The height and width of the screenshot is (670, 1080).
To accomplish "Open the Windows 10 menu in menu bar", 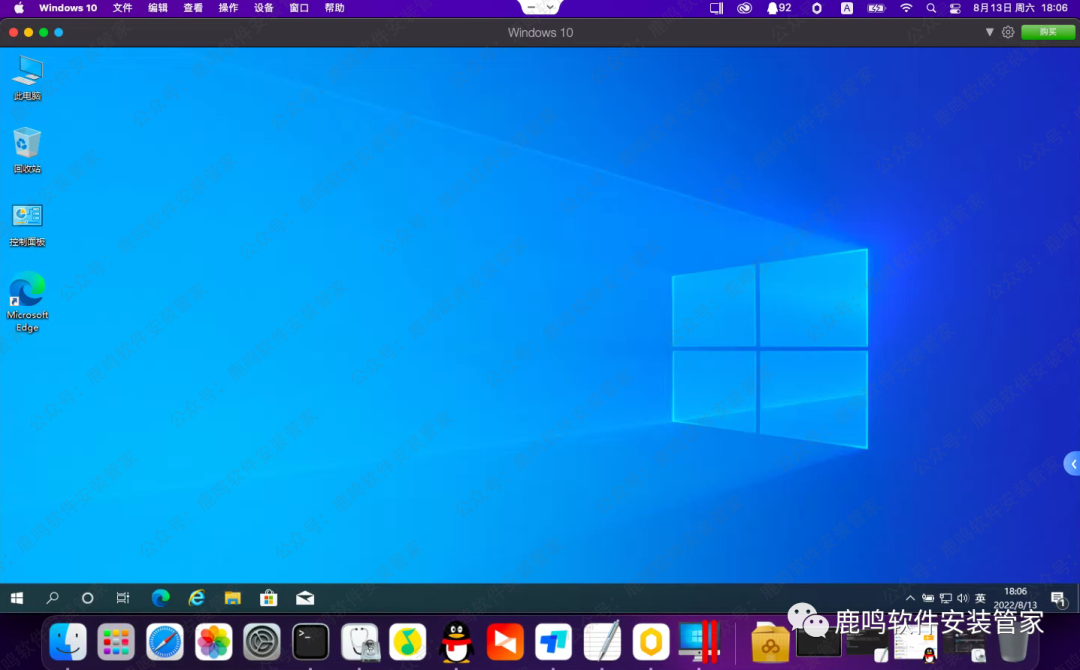I will pyautogui.click(x=68, y=8).
